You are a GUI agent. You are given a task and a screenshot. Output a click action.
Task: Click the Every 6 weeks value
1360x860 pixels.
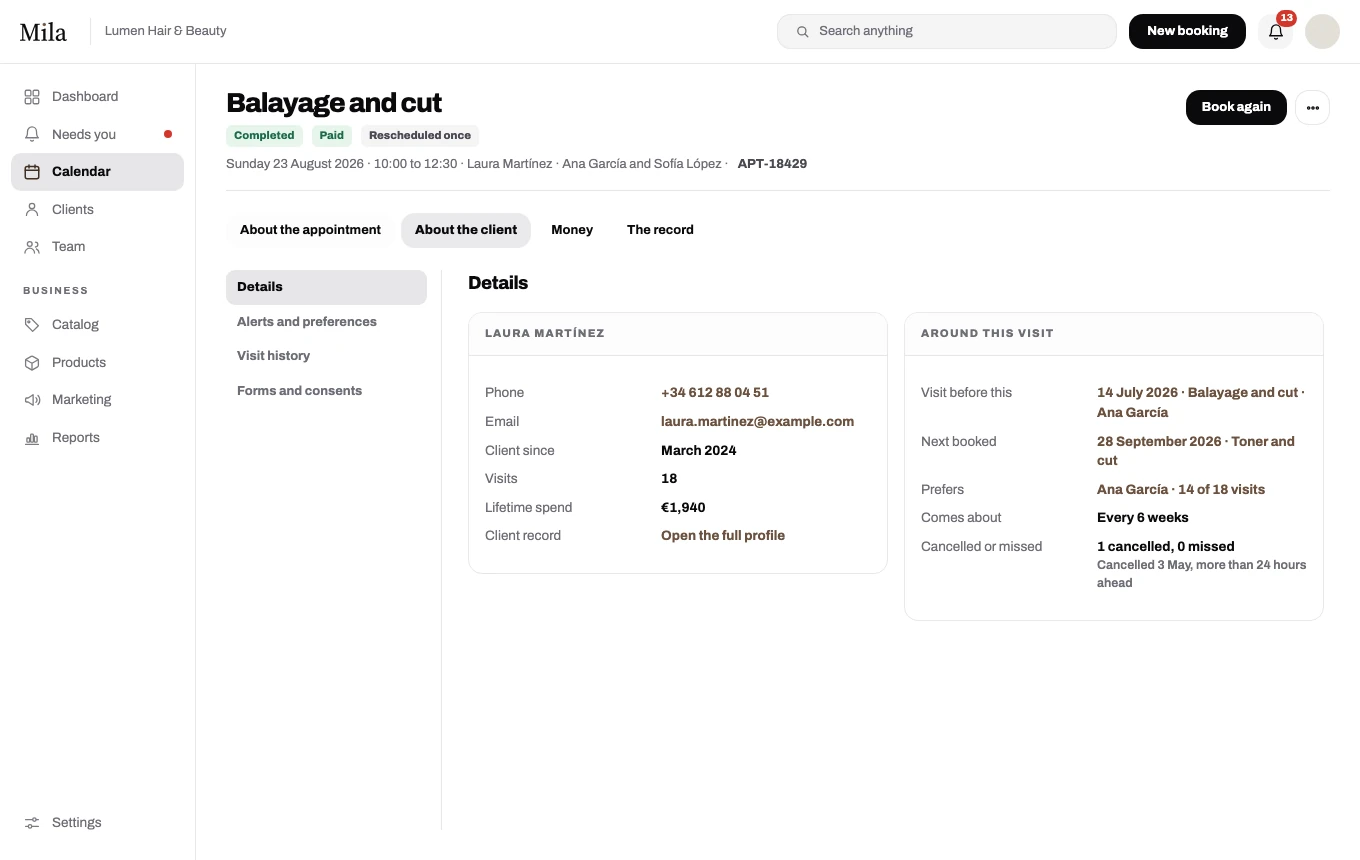(x=1143, y=518)
